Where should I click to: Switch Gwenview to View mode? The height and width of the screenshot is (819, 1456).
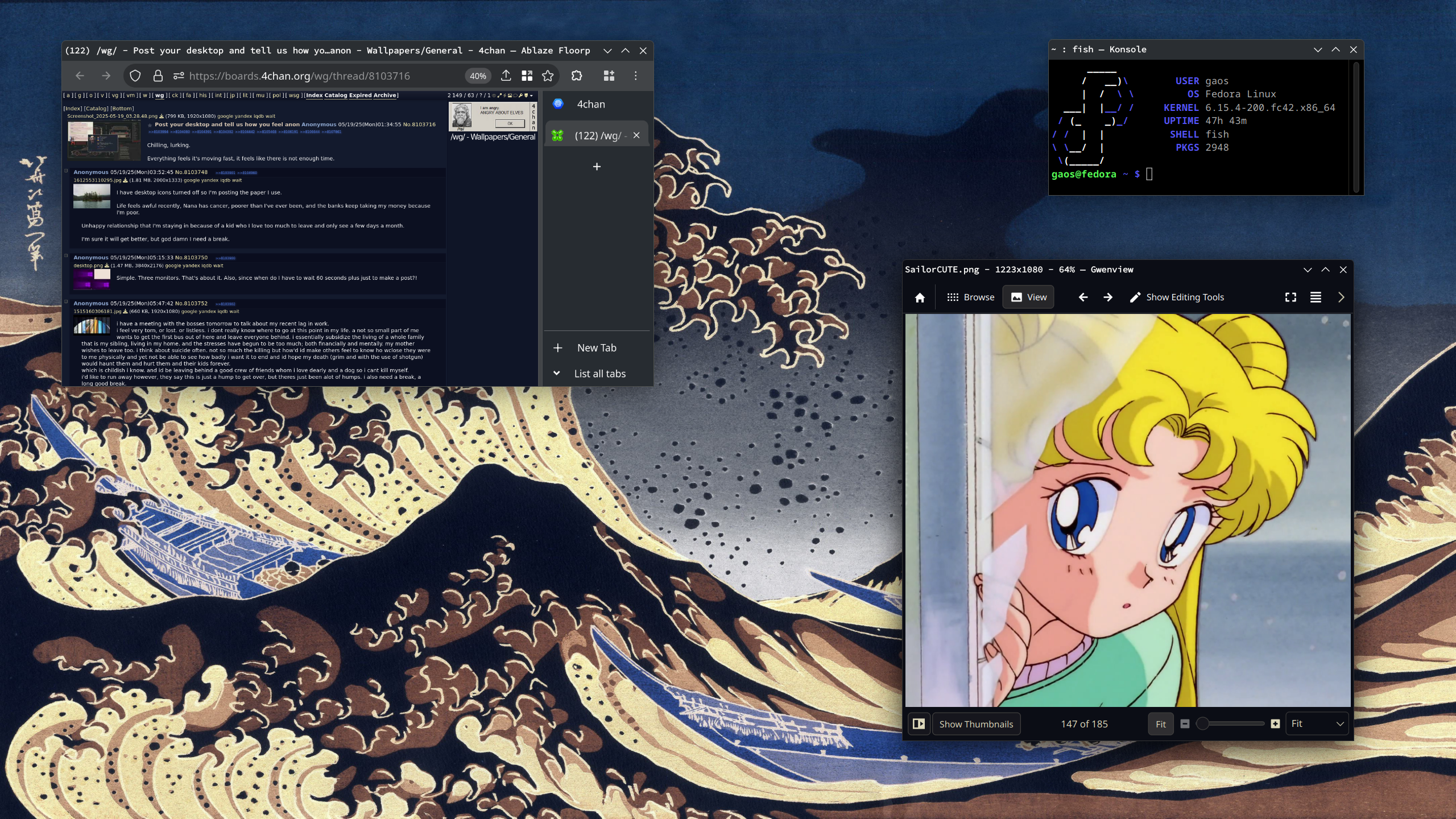click(1028, 297)
